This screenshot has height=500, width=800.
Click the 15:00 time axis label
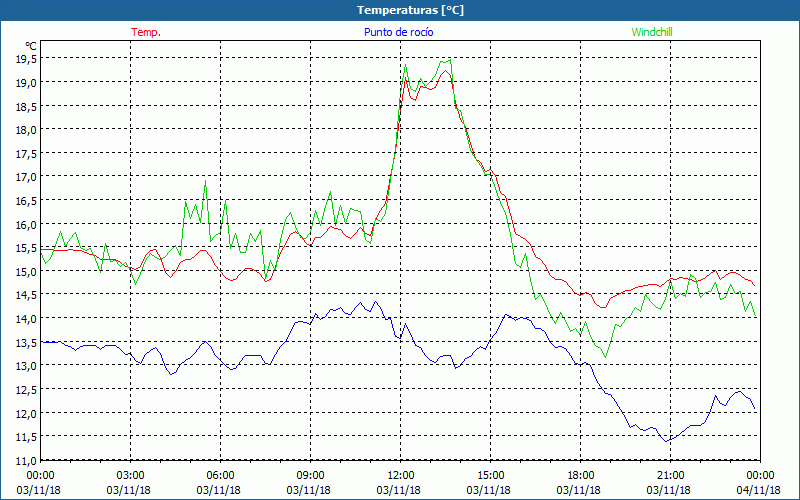pyautogui.click(x=490, y=475)
